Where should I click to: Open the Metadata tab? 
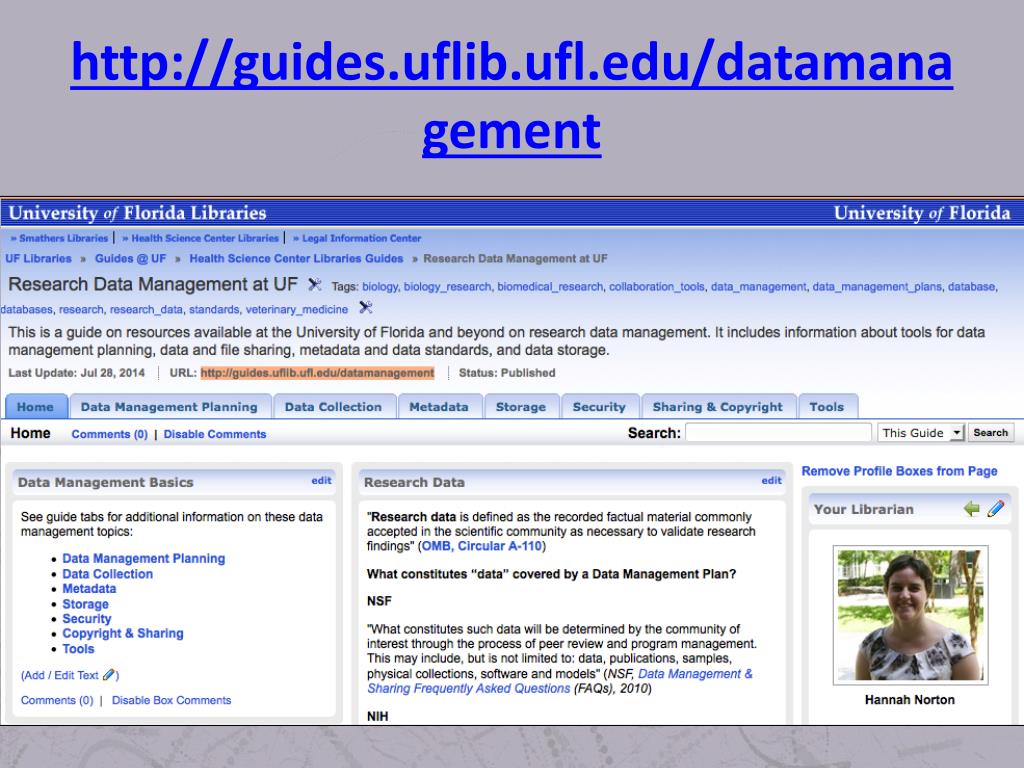[x=439, y=406]
